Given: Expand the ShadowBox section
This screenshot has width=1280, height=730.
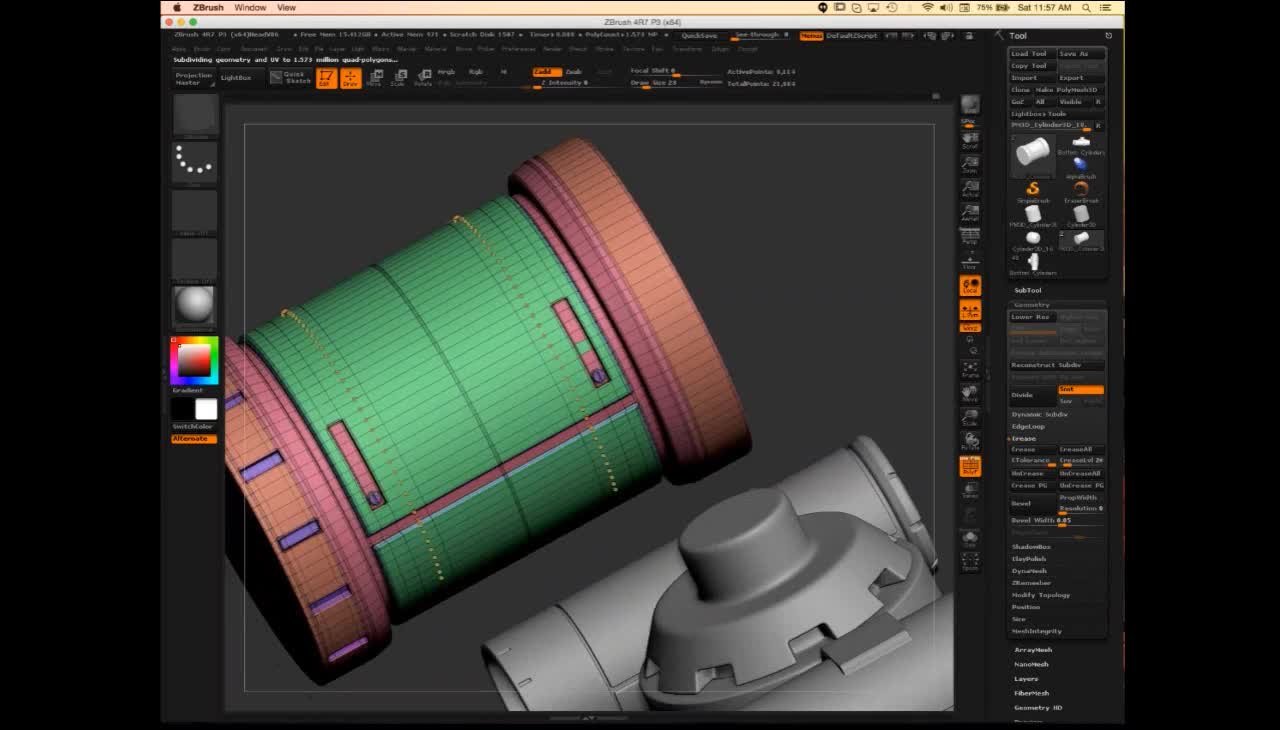Looking at the screenshot, I should pos(1031,547).
